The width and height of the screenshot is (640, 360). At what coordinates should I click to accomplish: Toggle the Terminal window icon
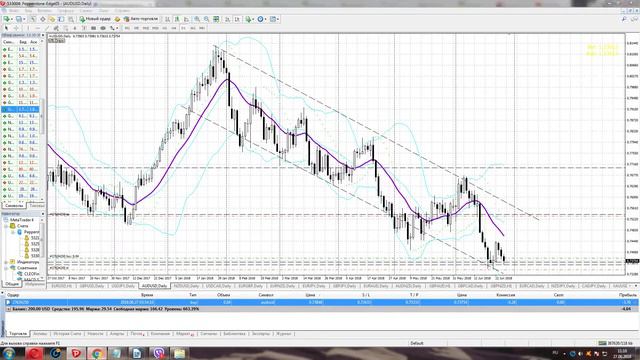click(x=61, y=19)
